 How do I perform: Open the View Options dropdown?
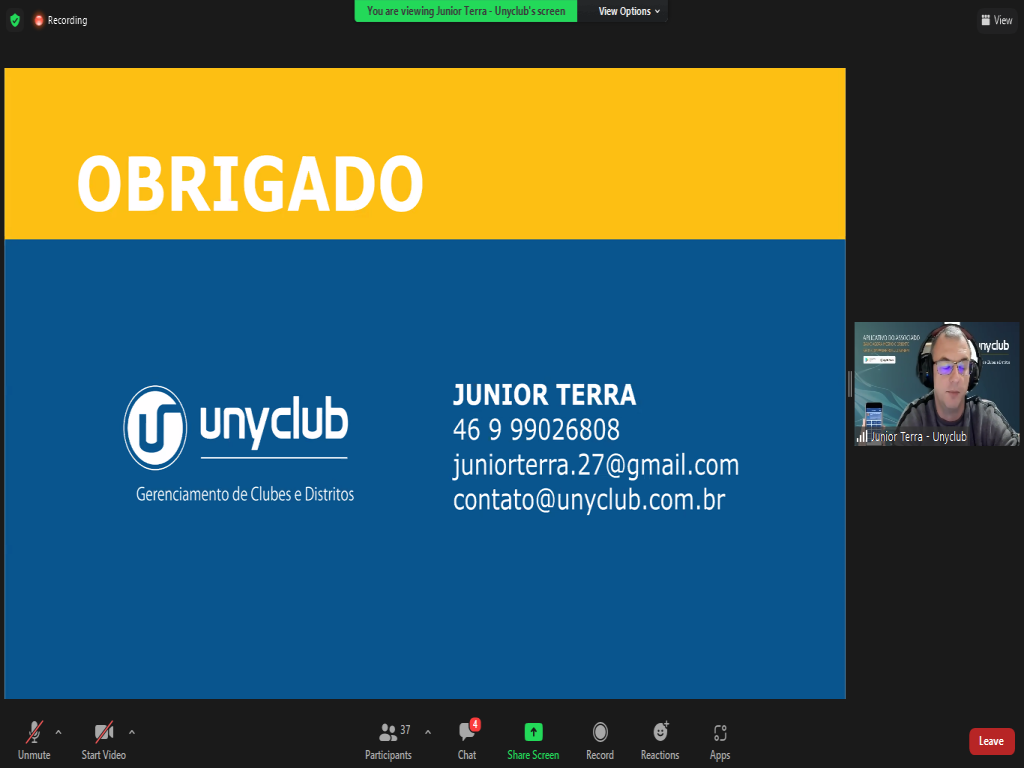(629, 11)
